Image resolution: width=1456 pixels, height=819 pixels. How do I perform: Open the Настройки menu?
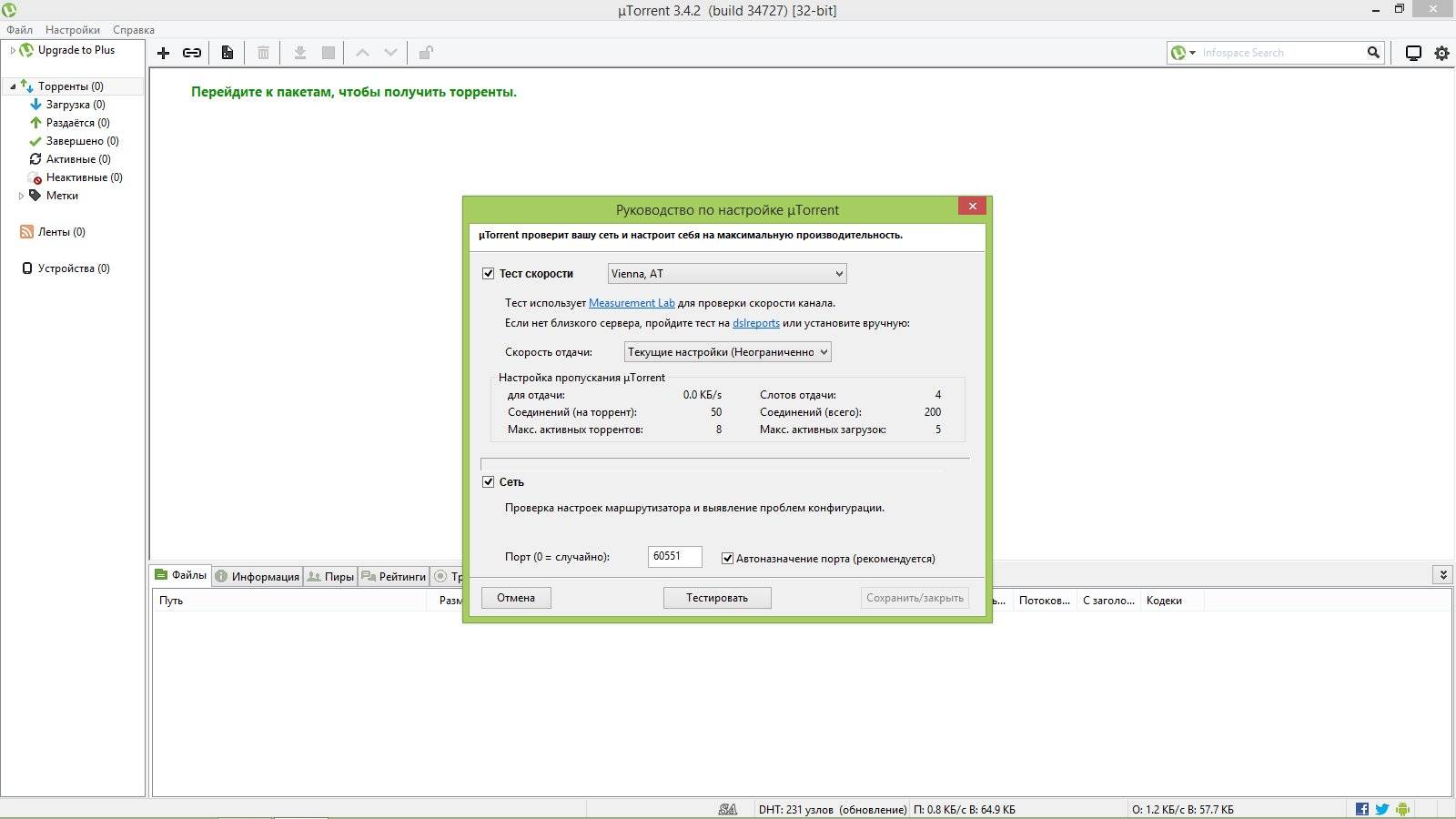(x=73, y=30)
